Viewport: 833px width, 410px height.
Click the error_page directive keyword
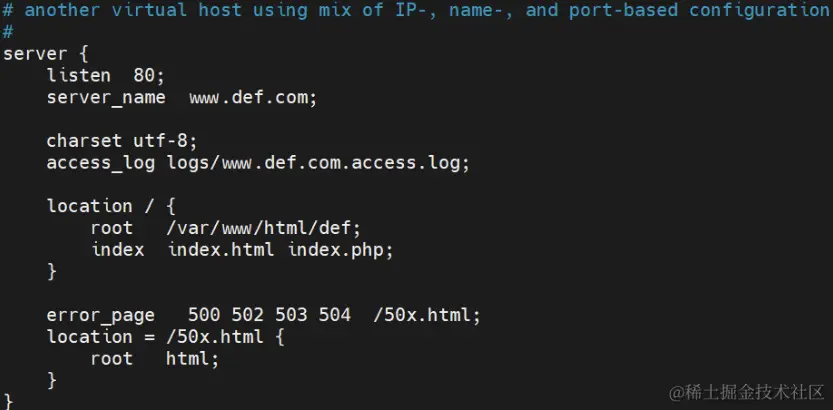[100, 315]
